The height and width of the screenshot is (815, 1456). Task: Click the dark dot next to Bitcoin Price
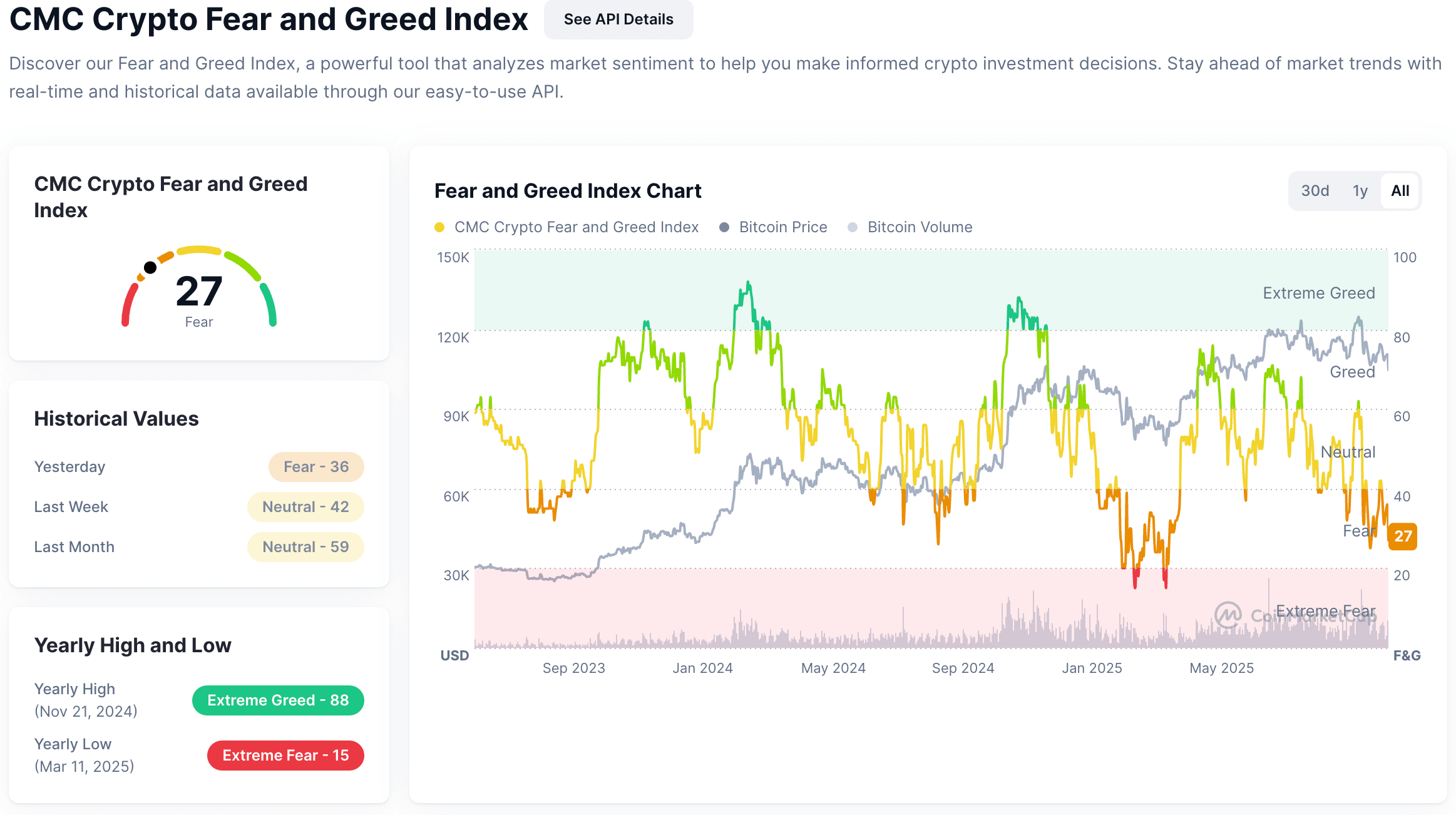pyautogui.click(x=725, y=227)
